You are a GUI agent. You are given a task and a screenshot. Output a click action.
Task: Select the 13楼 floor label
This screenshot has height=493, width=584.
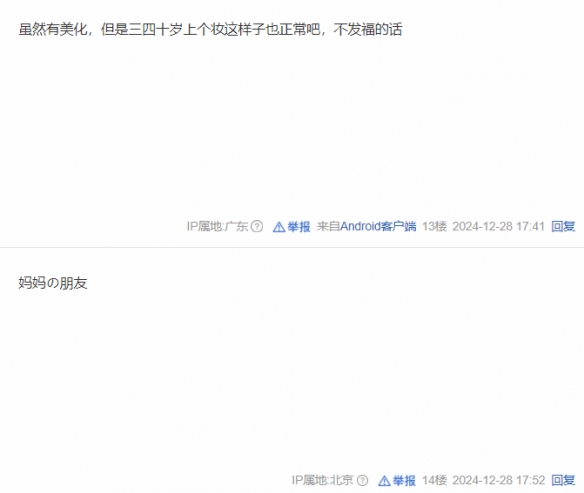434,226
